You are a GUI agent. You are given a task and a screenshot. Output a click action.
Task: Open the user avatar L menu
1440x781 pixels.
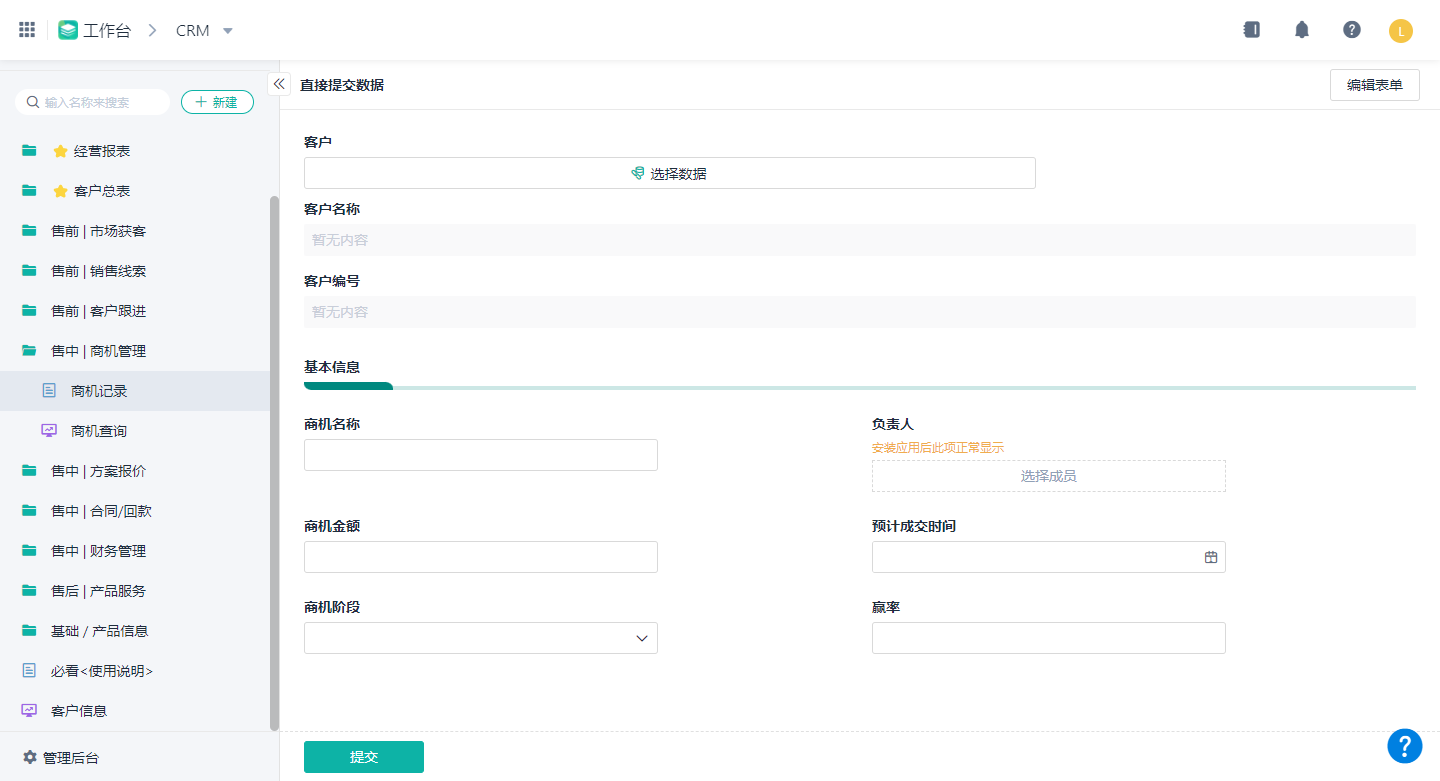pos(1401,31)
